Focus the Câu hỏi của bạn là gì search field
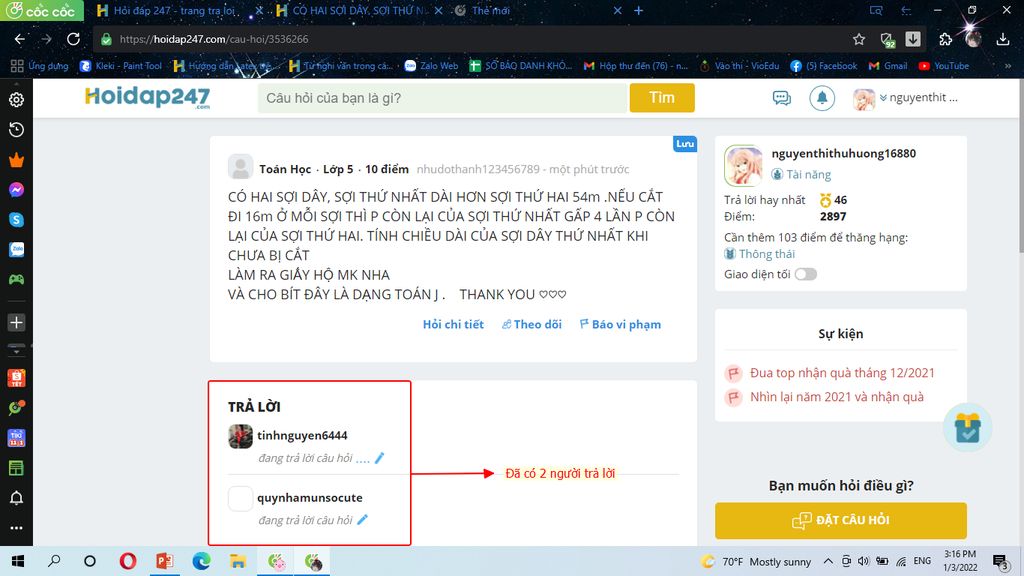 [x=443, y=98]
